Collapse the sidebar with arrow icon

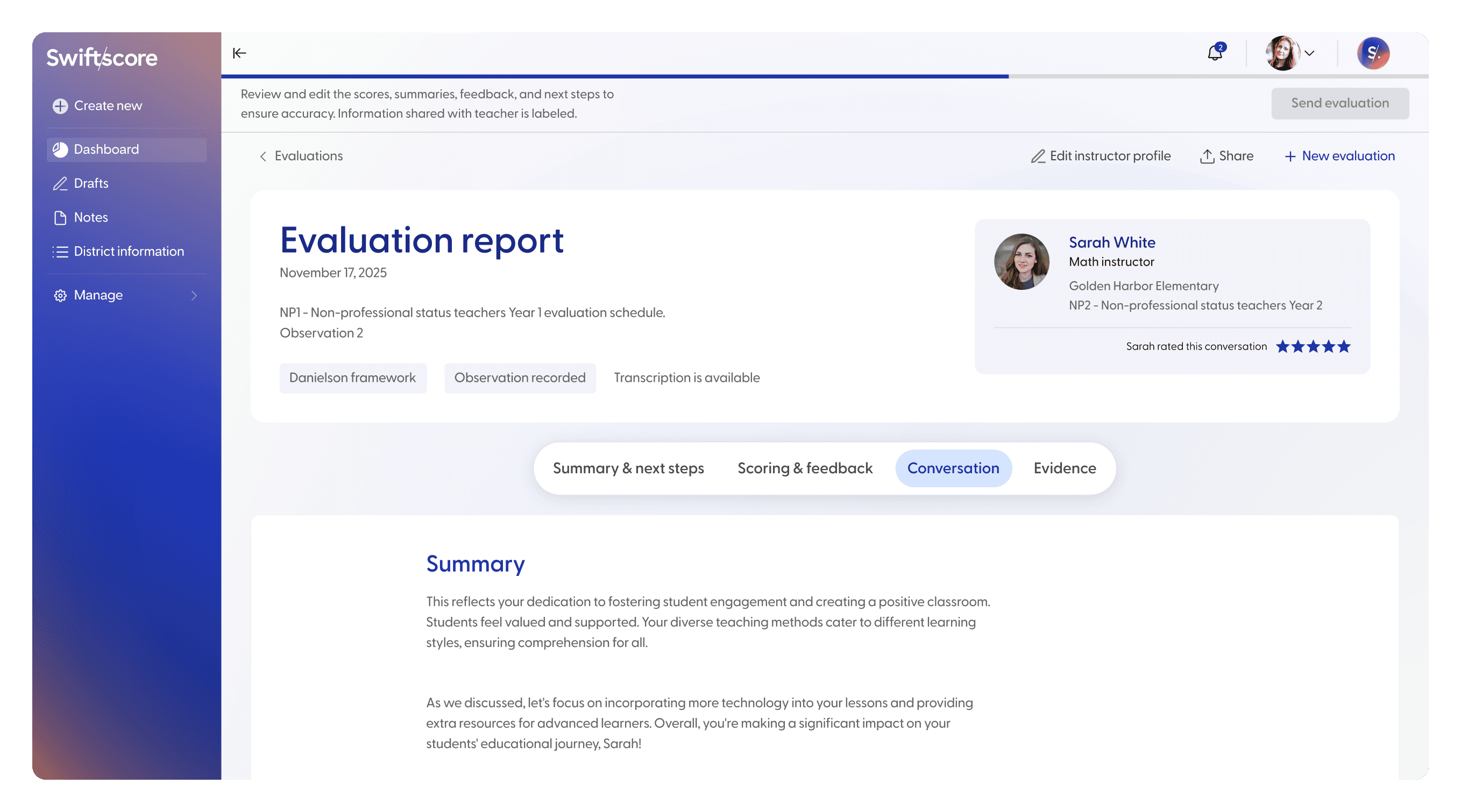coord(239,53)
